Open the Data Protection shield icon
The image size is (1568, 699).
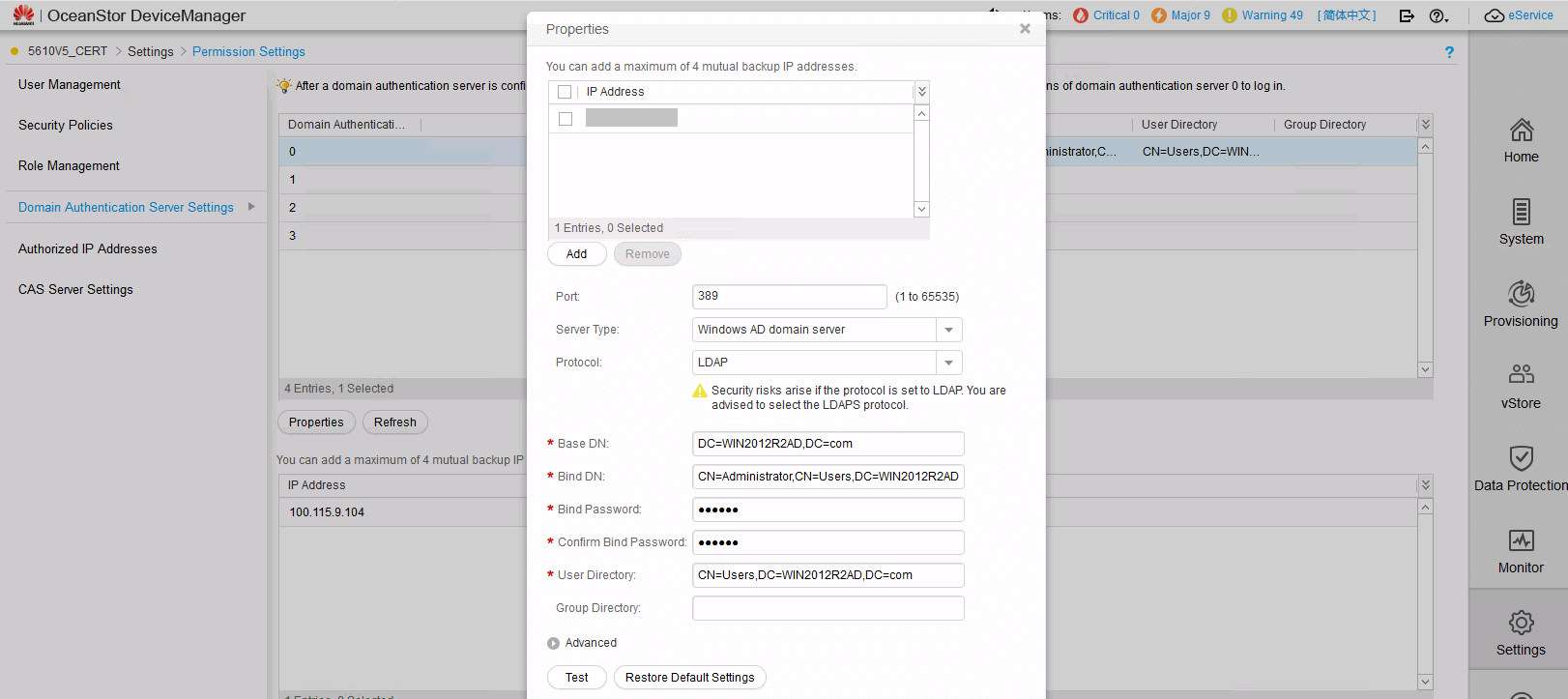1521,457
